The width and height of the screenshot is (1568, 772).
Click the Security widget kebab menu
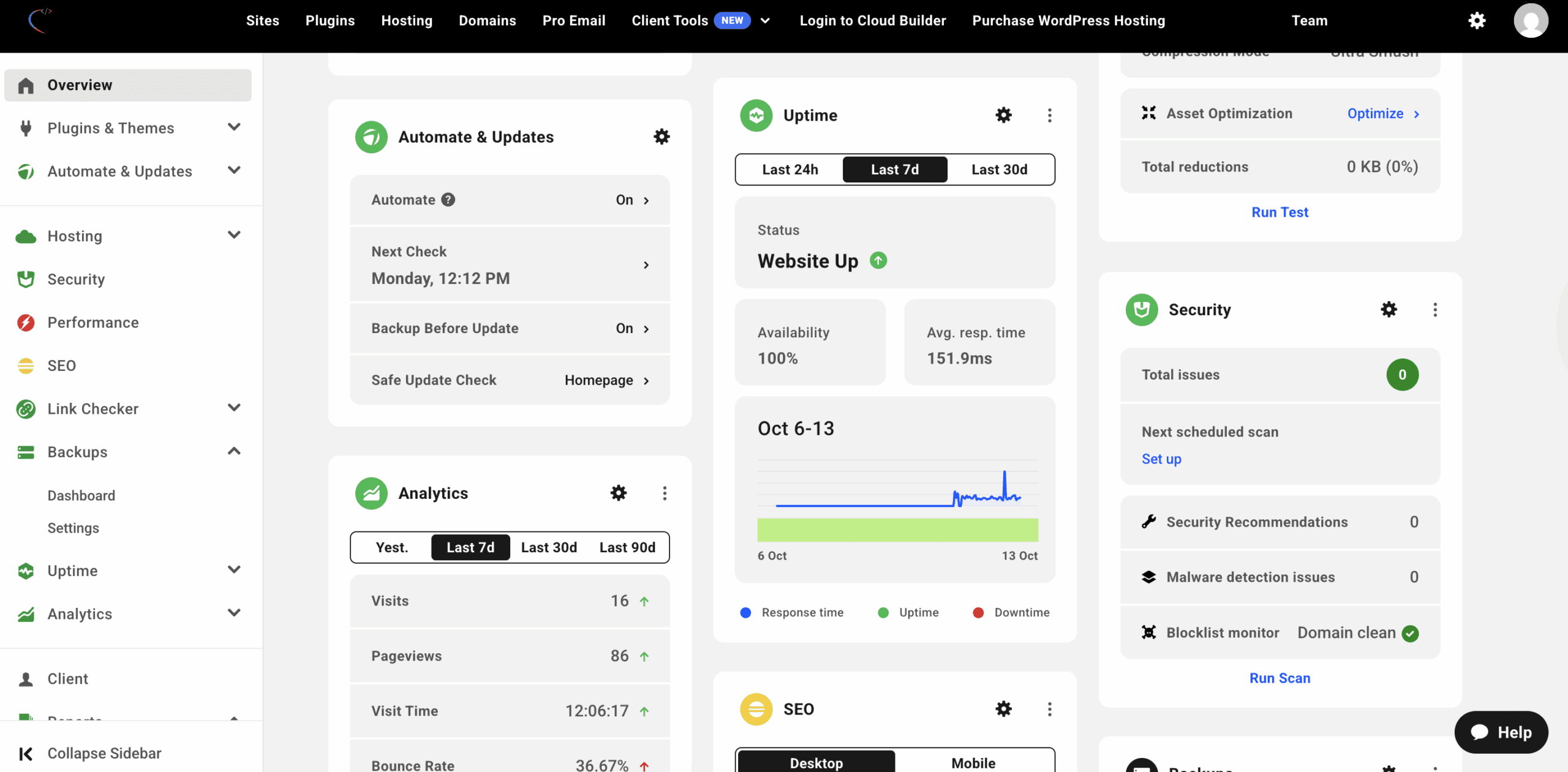pyautogui.click(x=1434, y=310)
